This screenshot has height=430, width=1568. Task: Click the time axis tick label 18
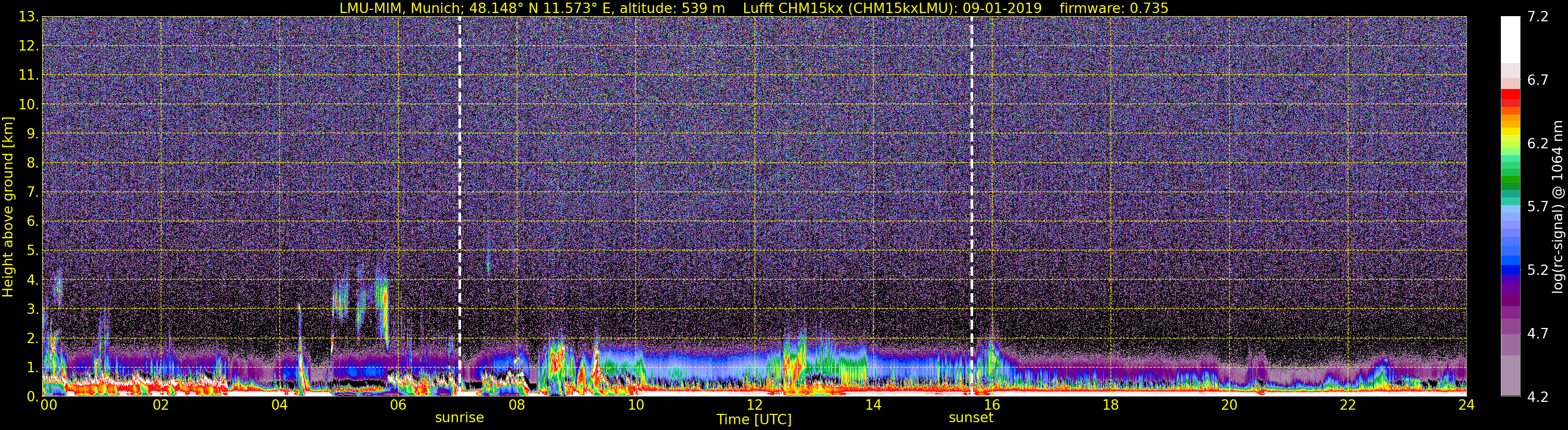(1110, 405)
